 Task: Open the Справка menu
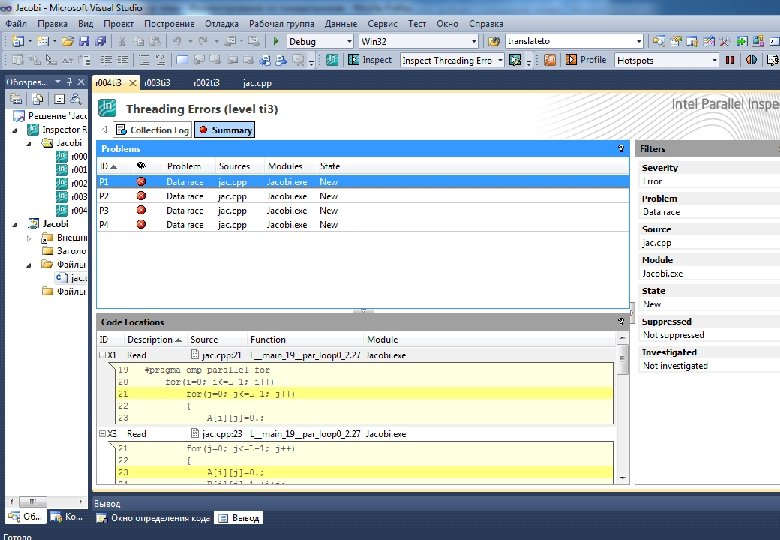pyautogui.click(x=486, y=23)
